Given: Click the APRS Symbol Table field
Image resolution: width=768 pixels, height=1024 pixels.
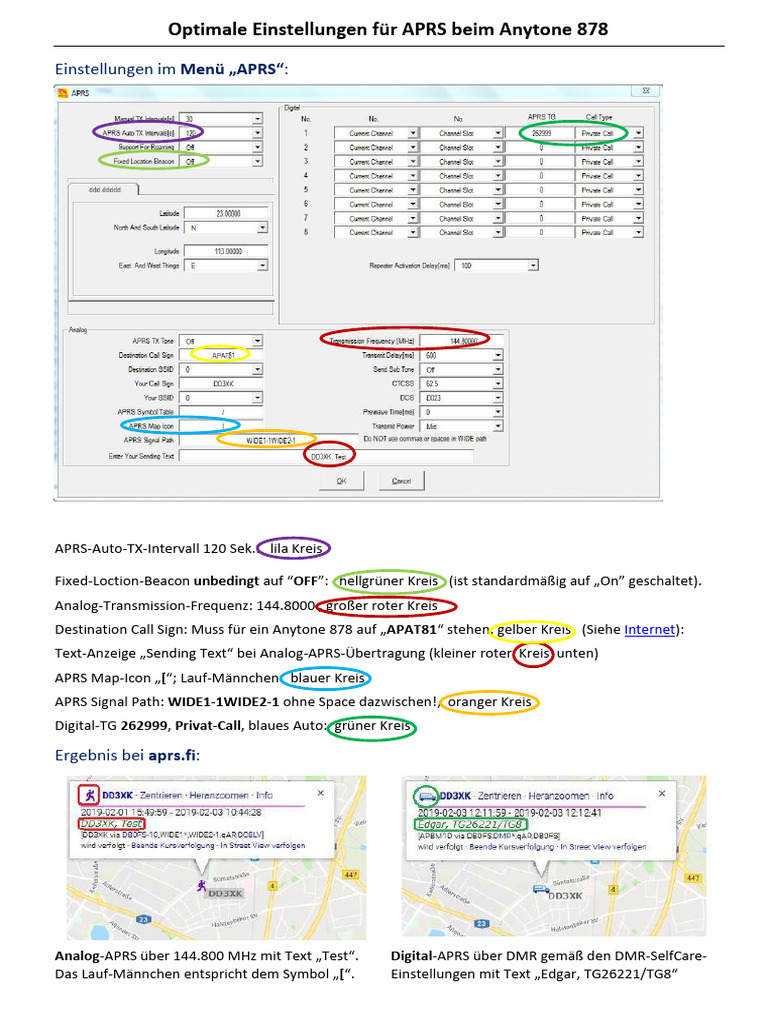Looking at the screenshot, I should pyautogui.click(x=221, y=412).
